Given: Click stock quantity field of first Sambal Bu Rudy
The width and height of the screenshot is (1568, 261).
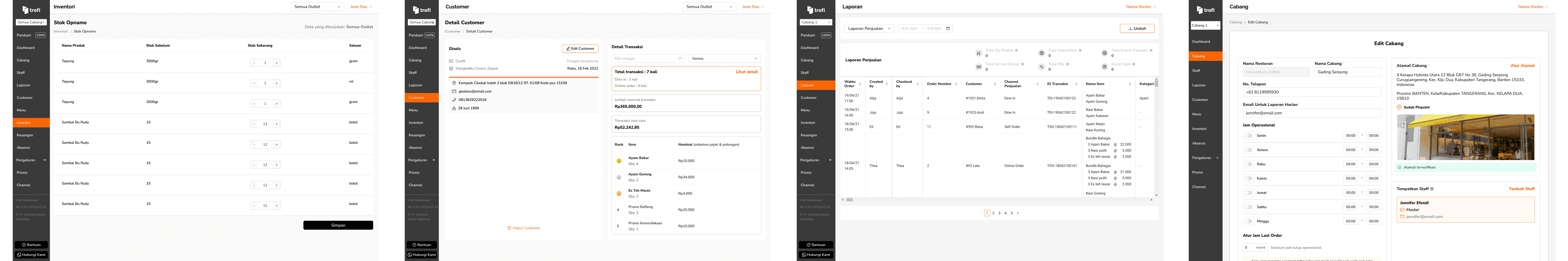Looking at the screenshot, I should tap(265, 124).
